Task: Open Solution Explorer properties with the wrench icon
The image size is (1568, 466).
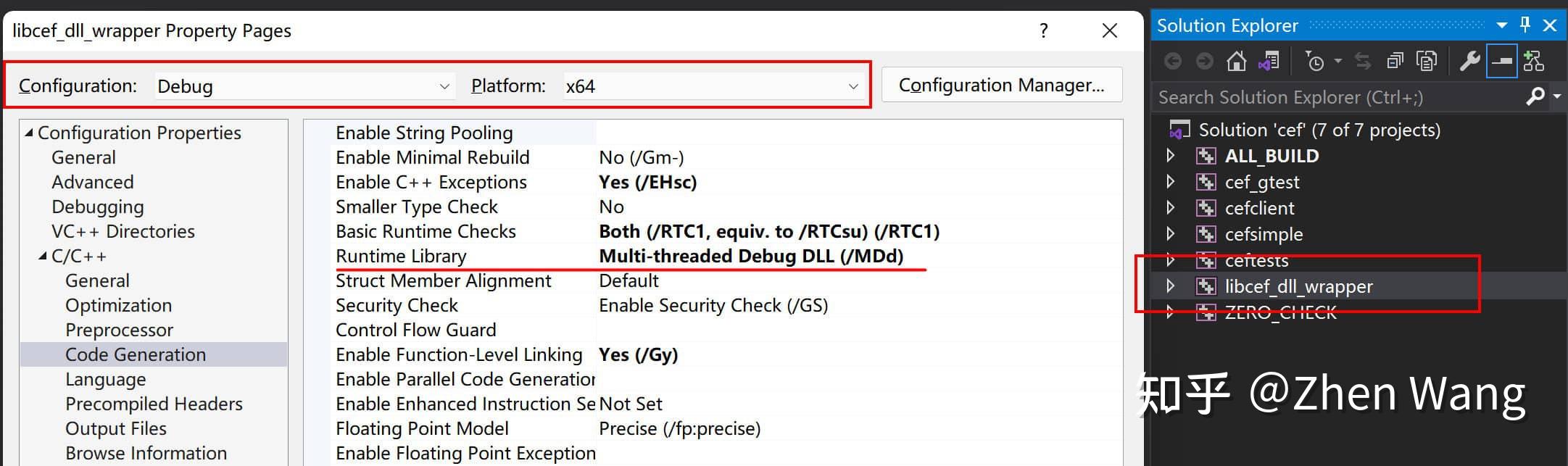Action: point(1469,61)
